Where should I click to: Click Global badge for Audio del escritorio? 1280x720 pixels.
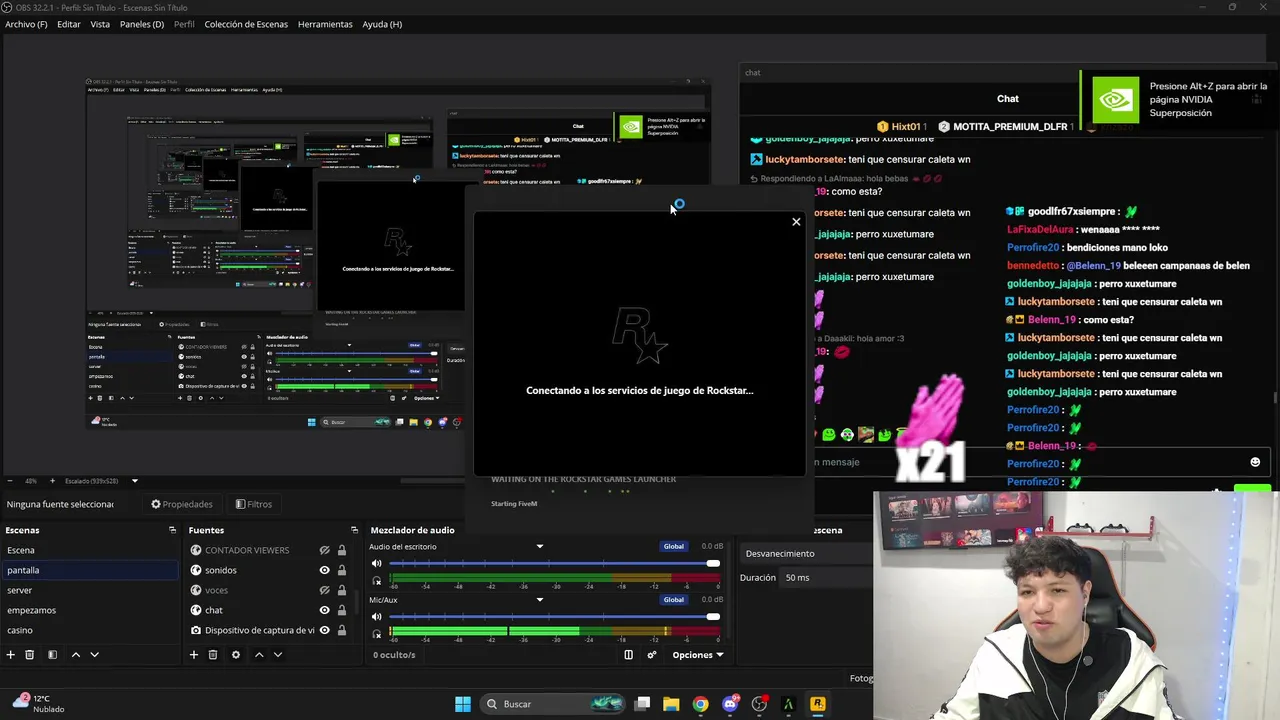tap(674, 547)
